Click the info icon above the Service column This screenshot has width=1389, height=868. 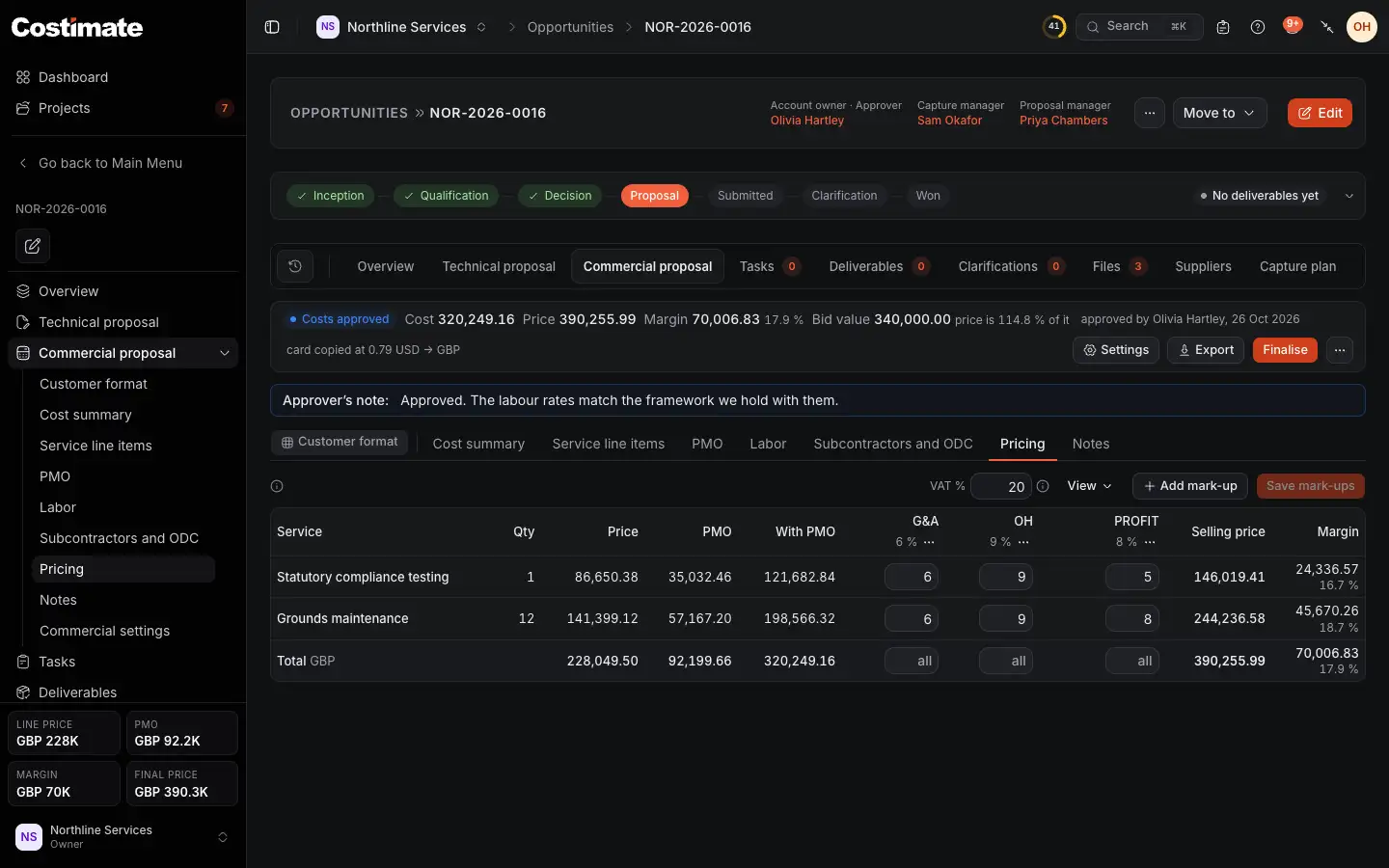pyautogui.click(x=277, y=486)
